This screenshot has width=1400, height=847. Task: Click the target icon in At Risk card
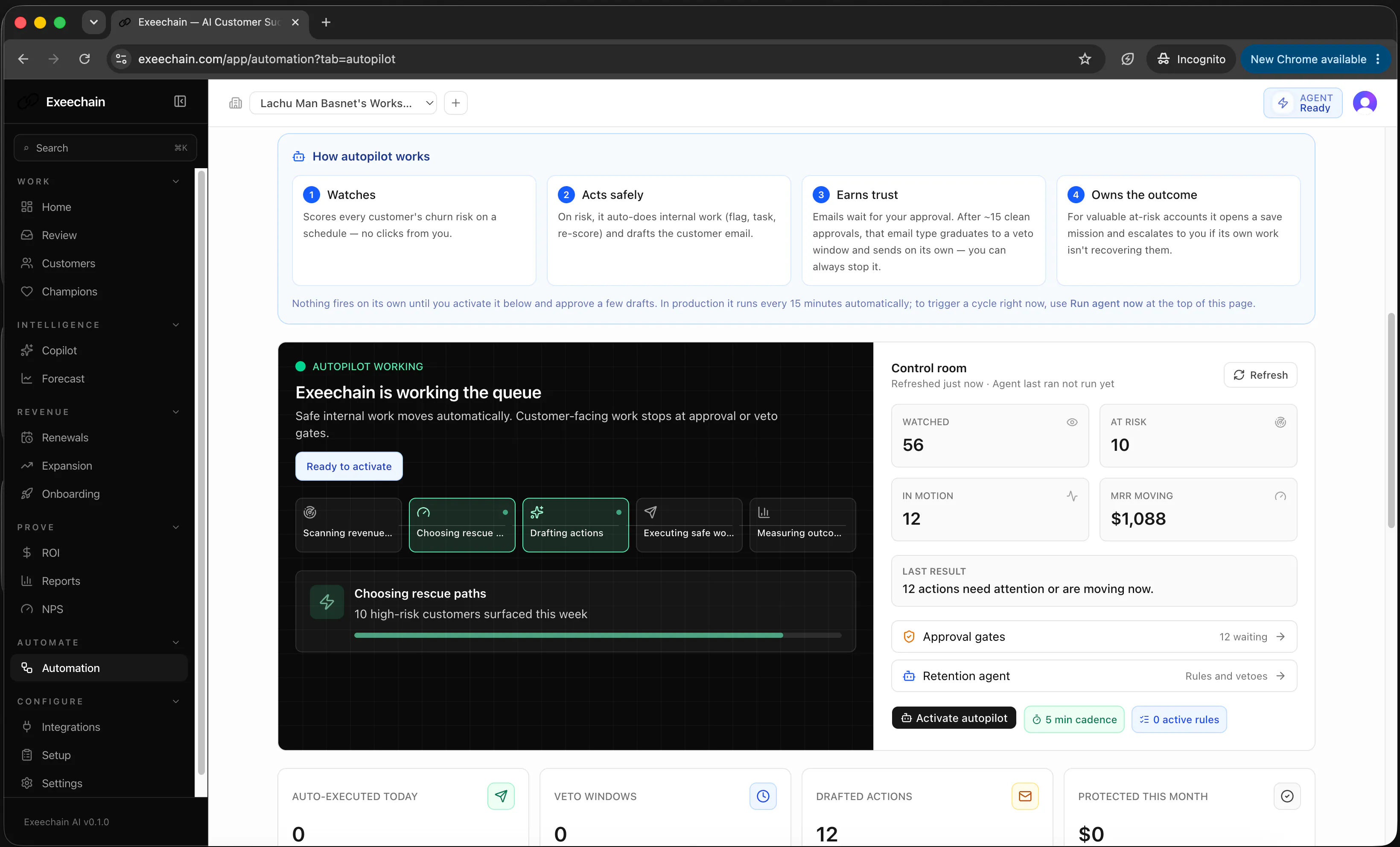point(1280,422)
